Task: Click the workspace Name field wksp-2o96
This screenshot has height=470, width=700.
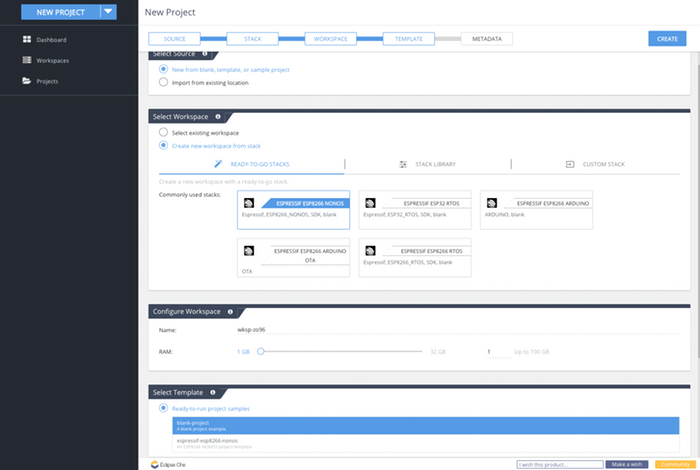Action: pyautogui.click(x=458, y=329)
